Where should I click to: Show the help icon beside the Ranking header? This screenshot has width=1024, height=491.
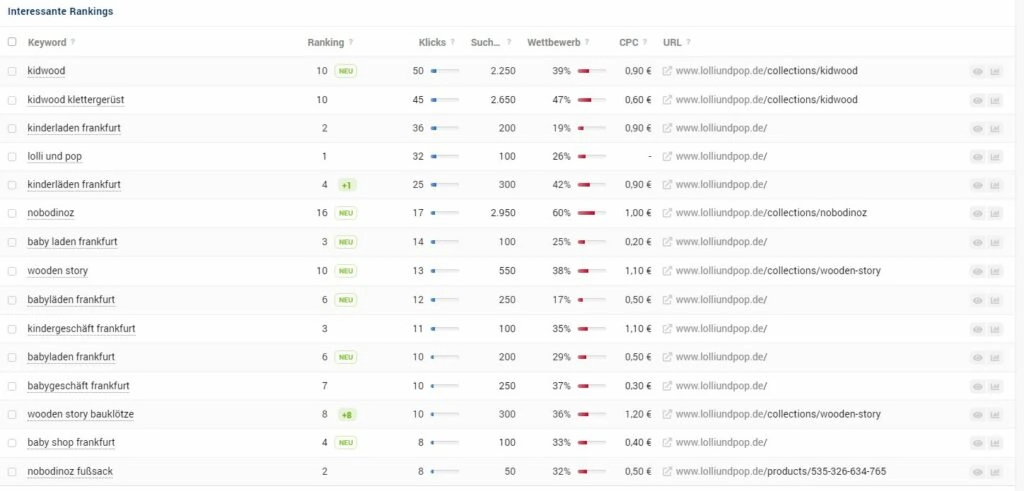pyautogui.click(x=351, y=42)
